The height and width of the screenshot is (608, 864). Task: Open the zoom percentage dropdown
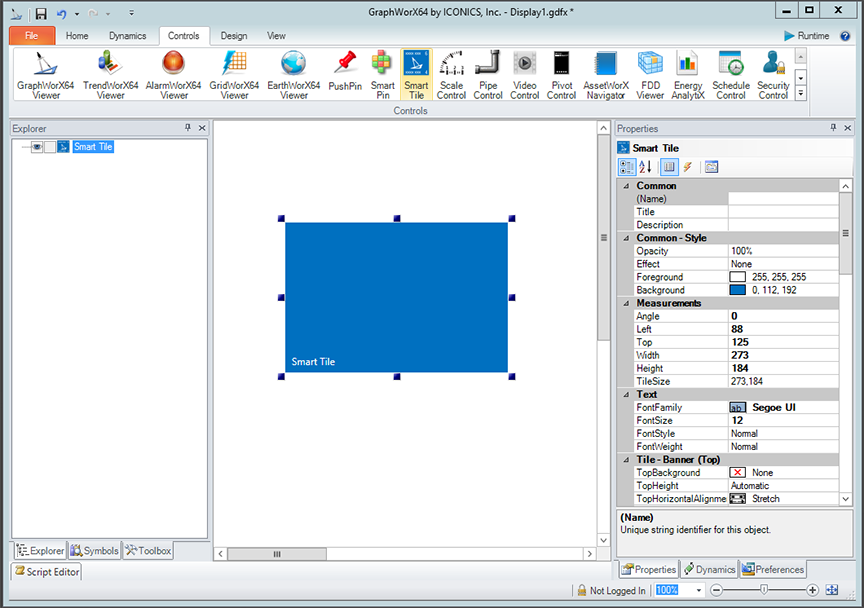click(697, 591)
